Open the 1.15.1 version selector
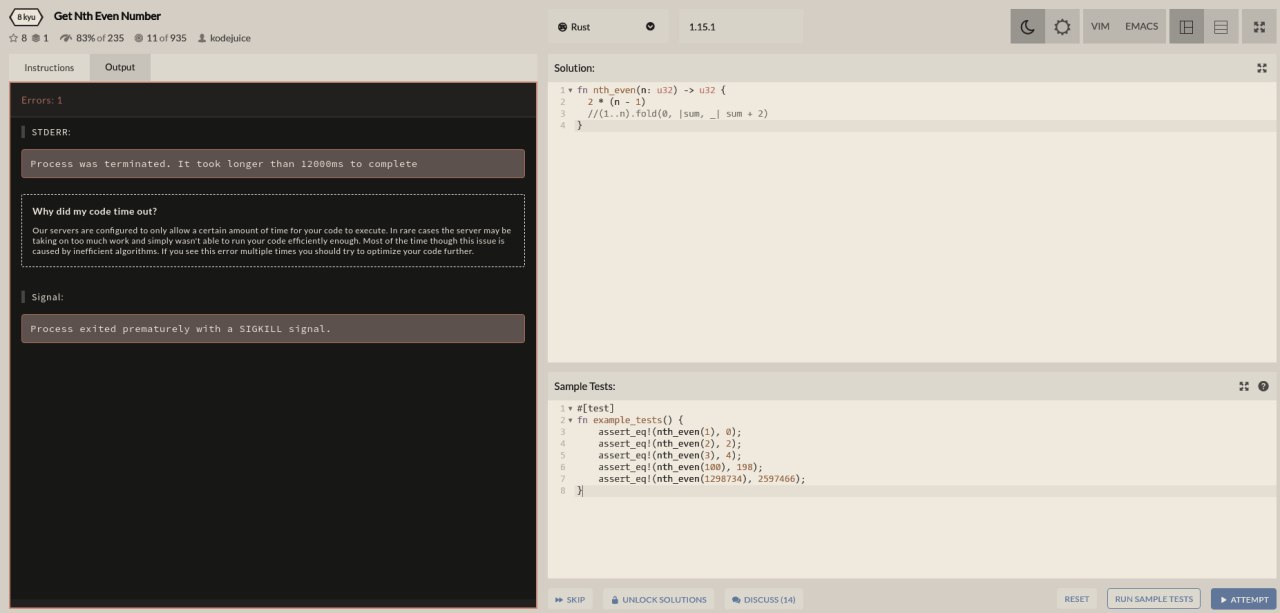This screenshot has height=613, width=1280. click(x=740, y=27)
